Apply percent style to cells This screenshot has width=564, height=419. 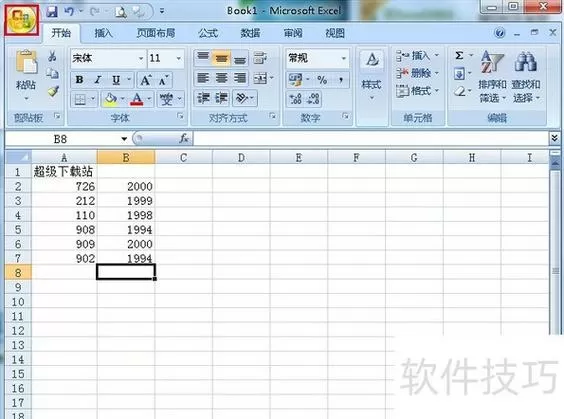[322, 80]
